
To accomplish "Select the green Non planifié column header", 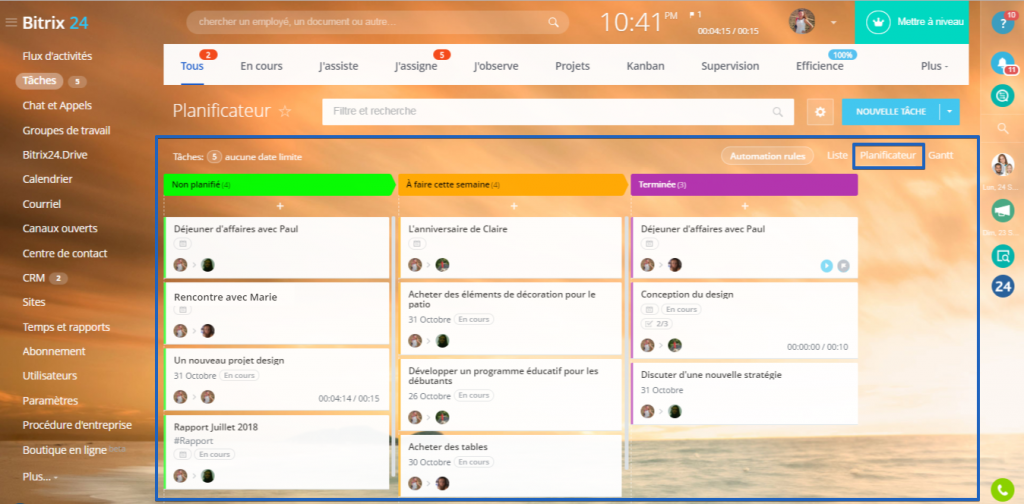I will (x=280, y=185).
